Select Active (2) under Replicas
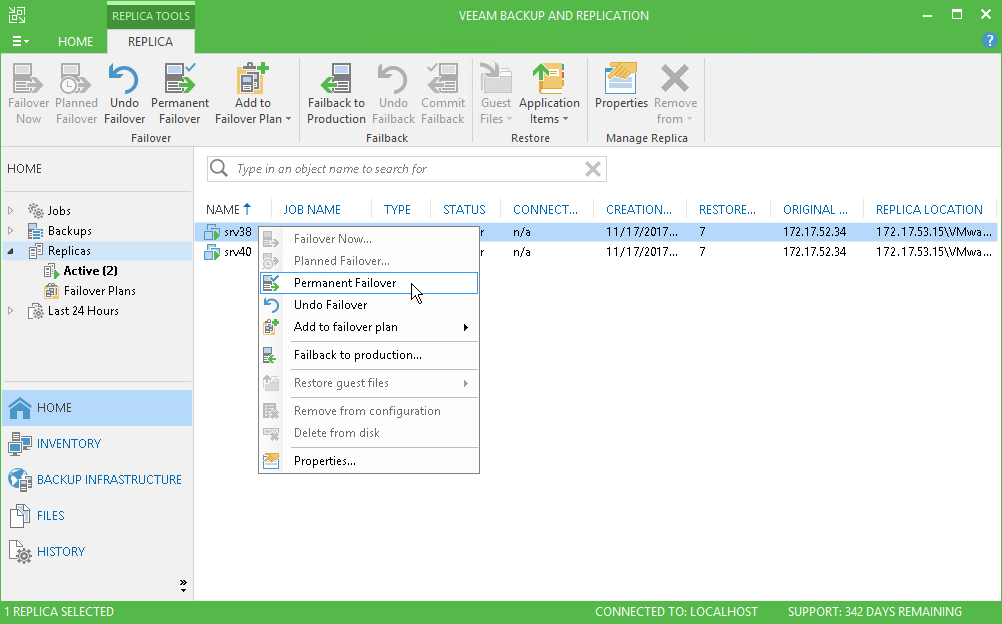Viewport: 1002px width, 624px height. [90, 270]
